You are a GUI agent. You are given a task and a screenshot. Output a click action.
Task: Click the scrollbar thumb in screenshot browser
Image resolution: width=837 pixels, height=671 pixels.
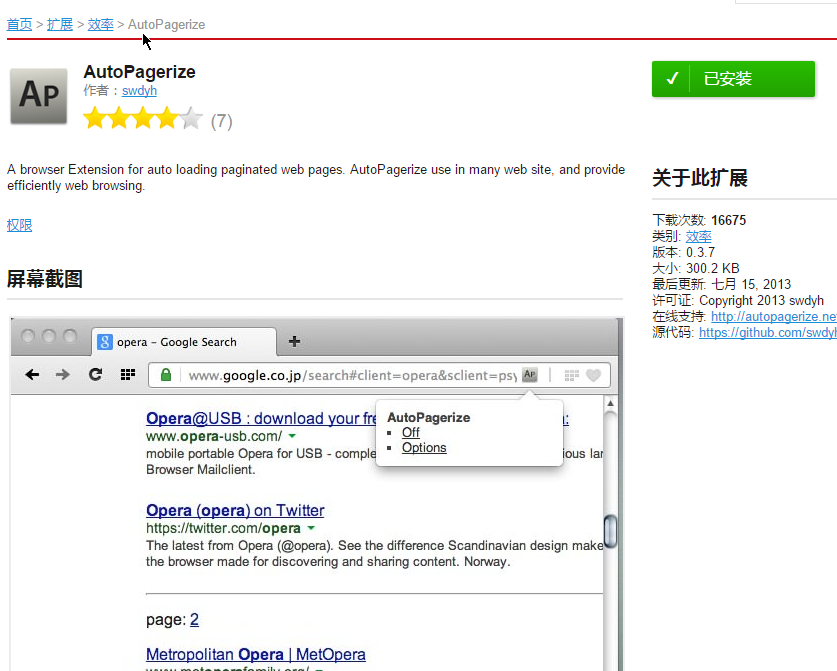click(x=610, y=531)
